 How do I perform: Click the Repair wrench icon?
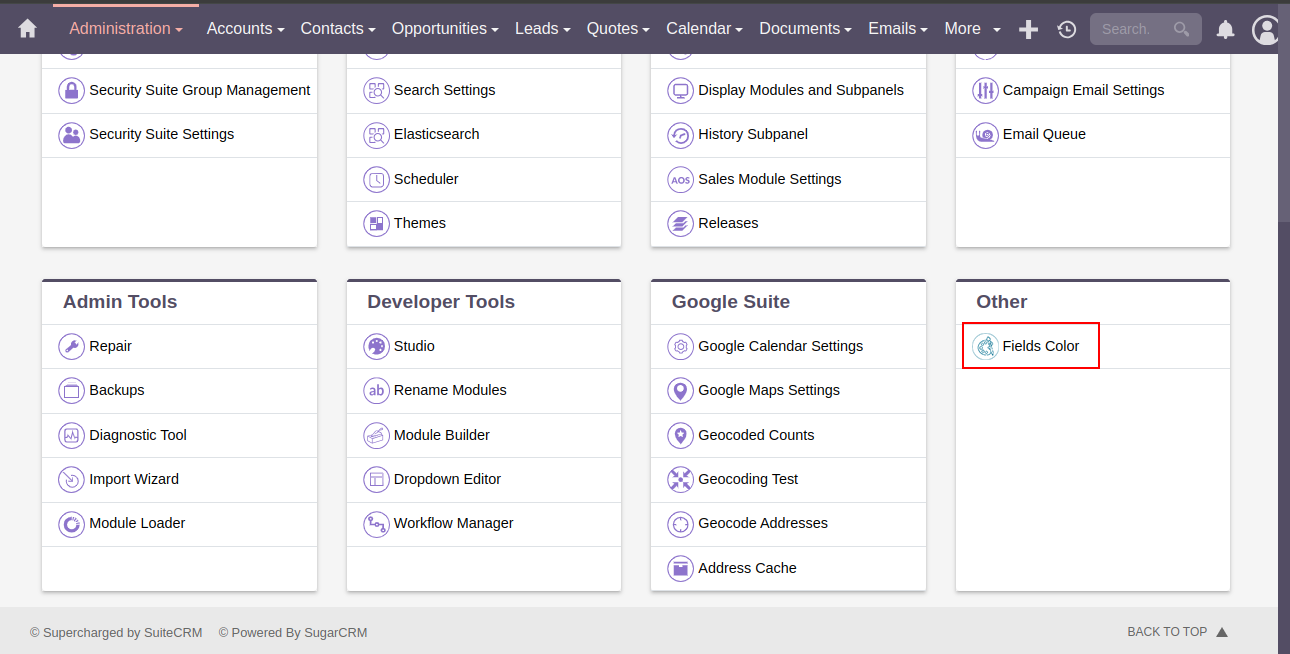[71, 346]
